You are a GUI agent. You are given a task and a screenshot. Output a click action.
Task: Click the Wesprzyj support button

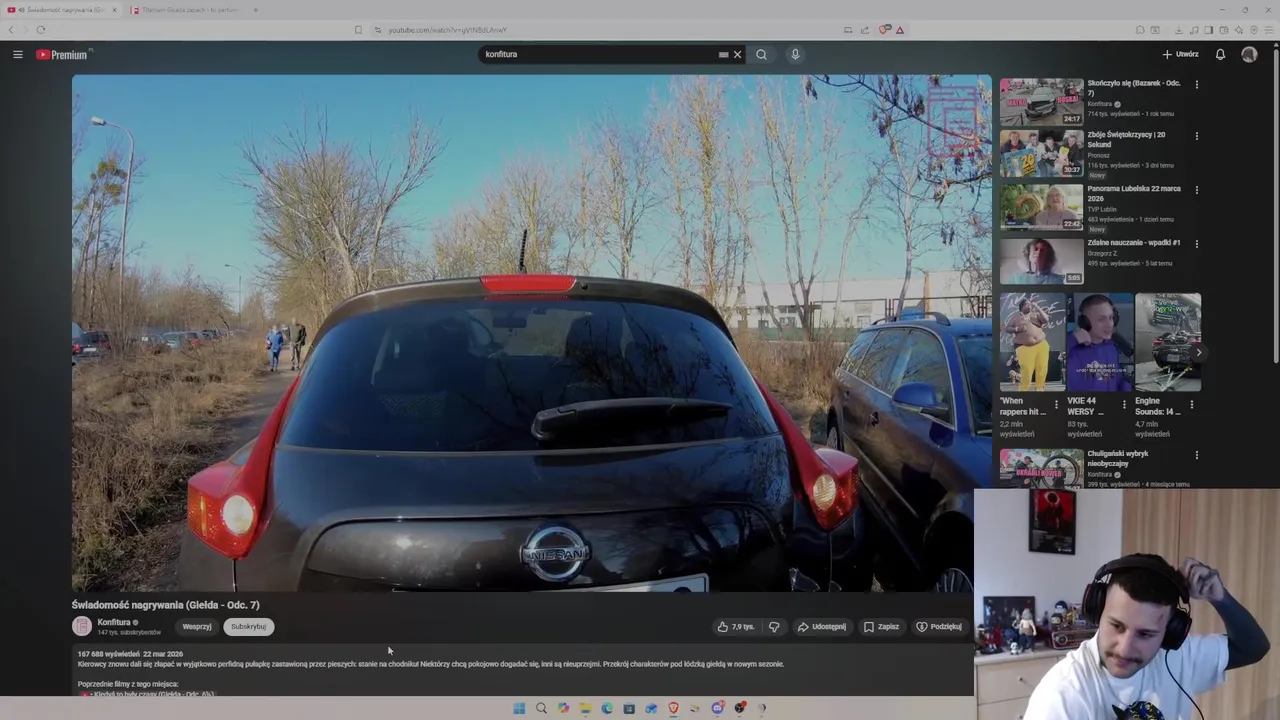click(197, 627)
